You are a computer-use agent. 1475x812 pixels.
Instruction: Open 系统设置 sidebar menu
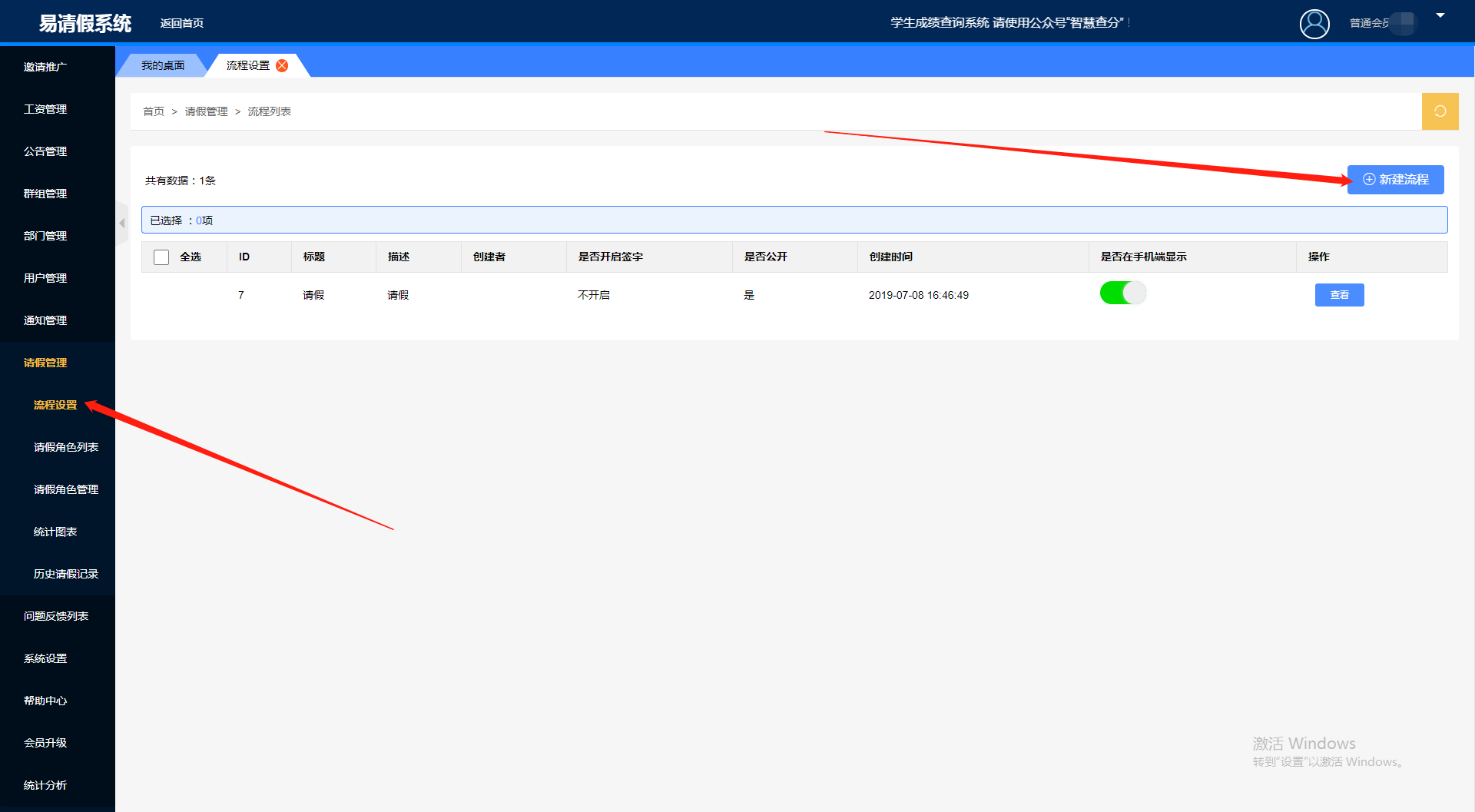pos(45,658)
